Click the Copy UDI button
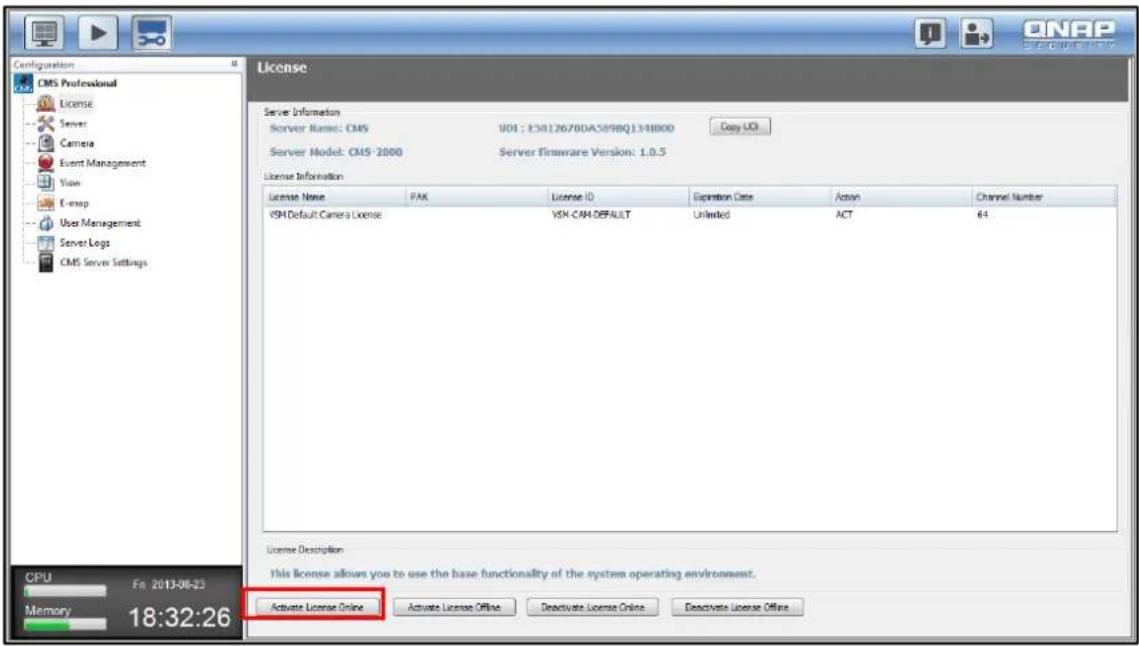 [x=739, y=126]
